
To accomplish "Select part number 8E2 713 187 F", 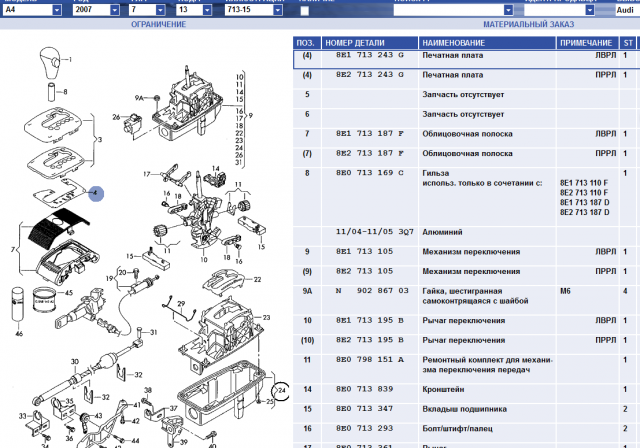I will click(x=370, y=153).
